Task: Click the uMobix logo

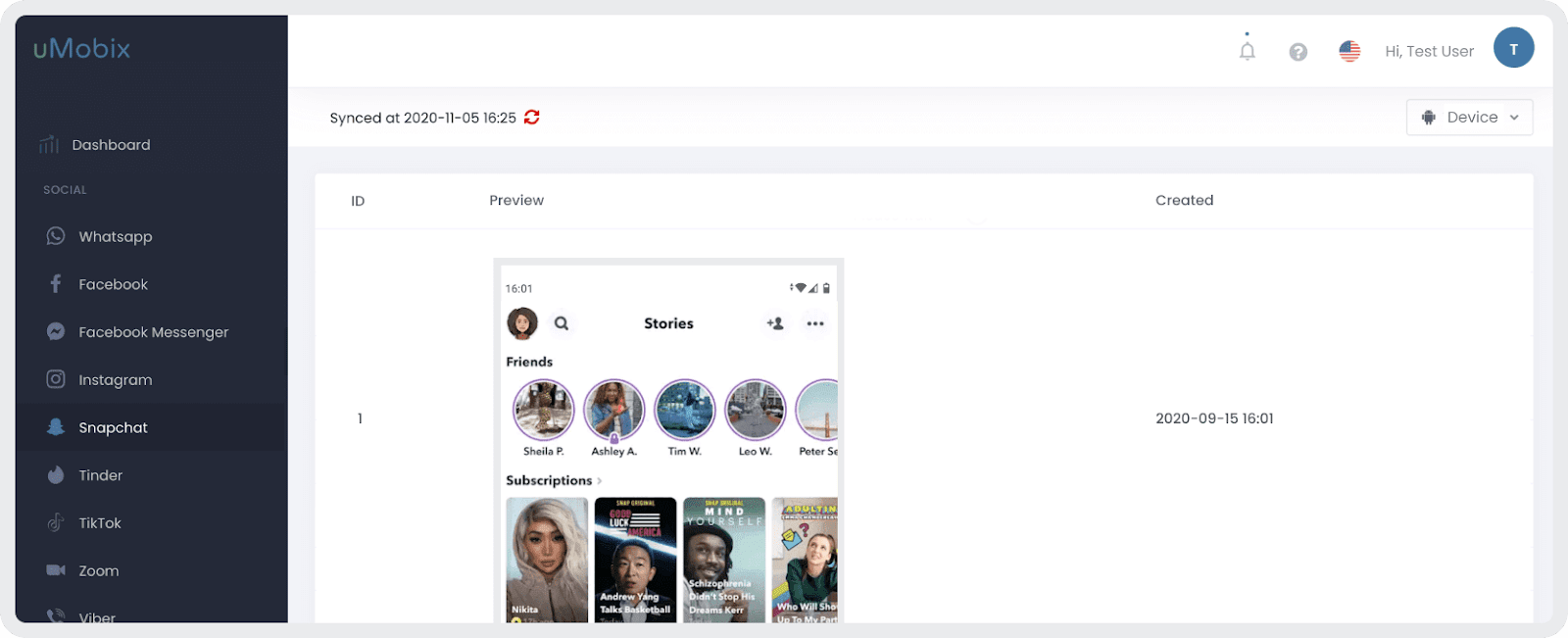Action: [81, 49]
